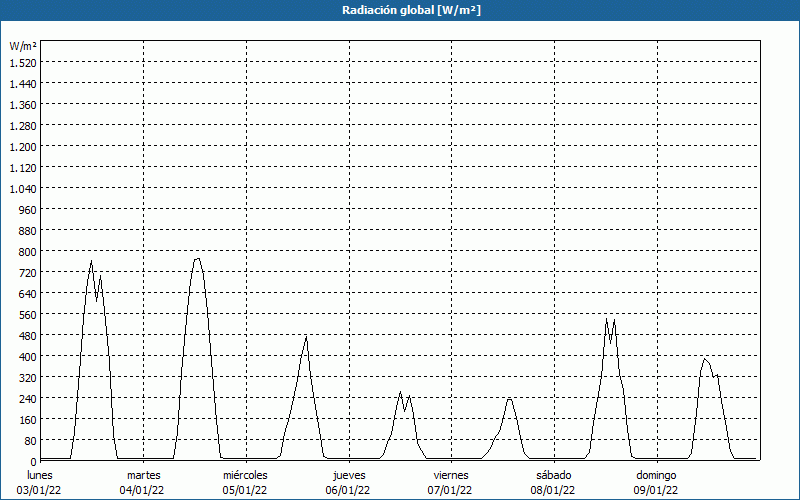This screenshot has height=500, width=800.
Task: Click the radiation peak on lunes 03/01/22
Action: click(91, 261)
